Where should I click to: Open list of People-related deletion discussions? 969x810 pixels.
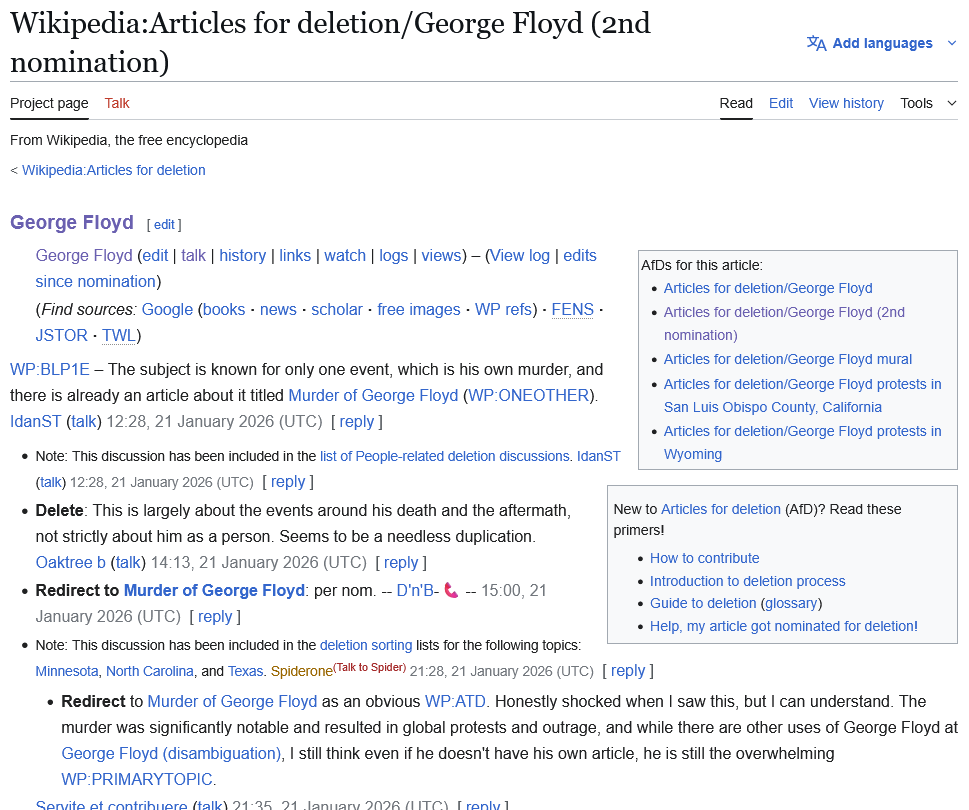pyautogui.click(x=444, y=457)
